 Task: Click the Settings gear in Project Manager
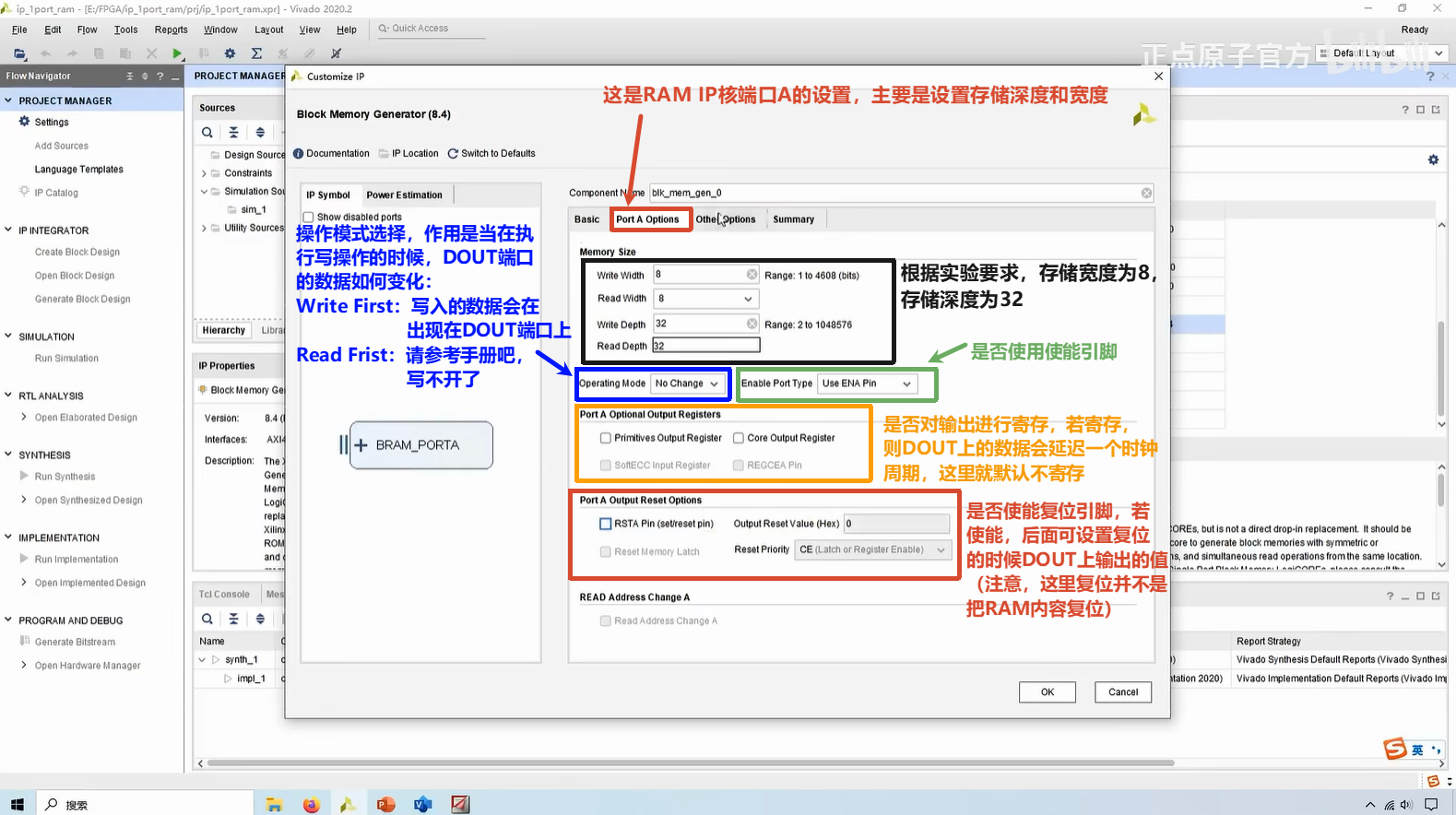25,122
